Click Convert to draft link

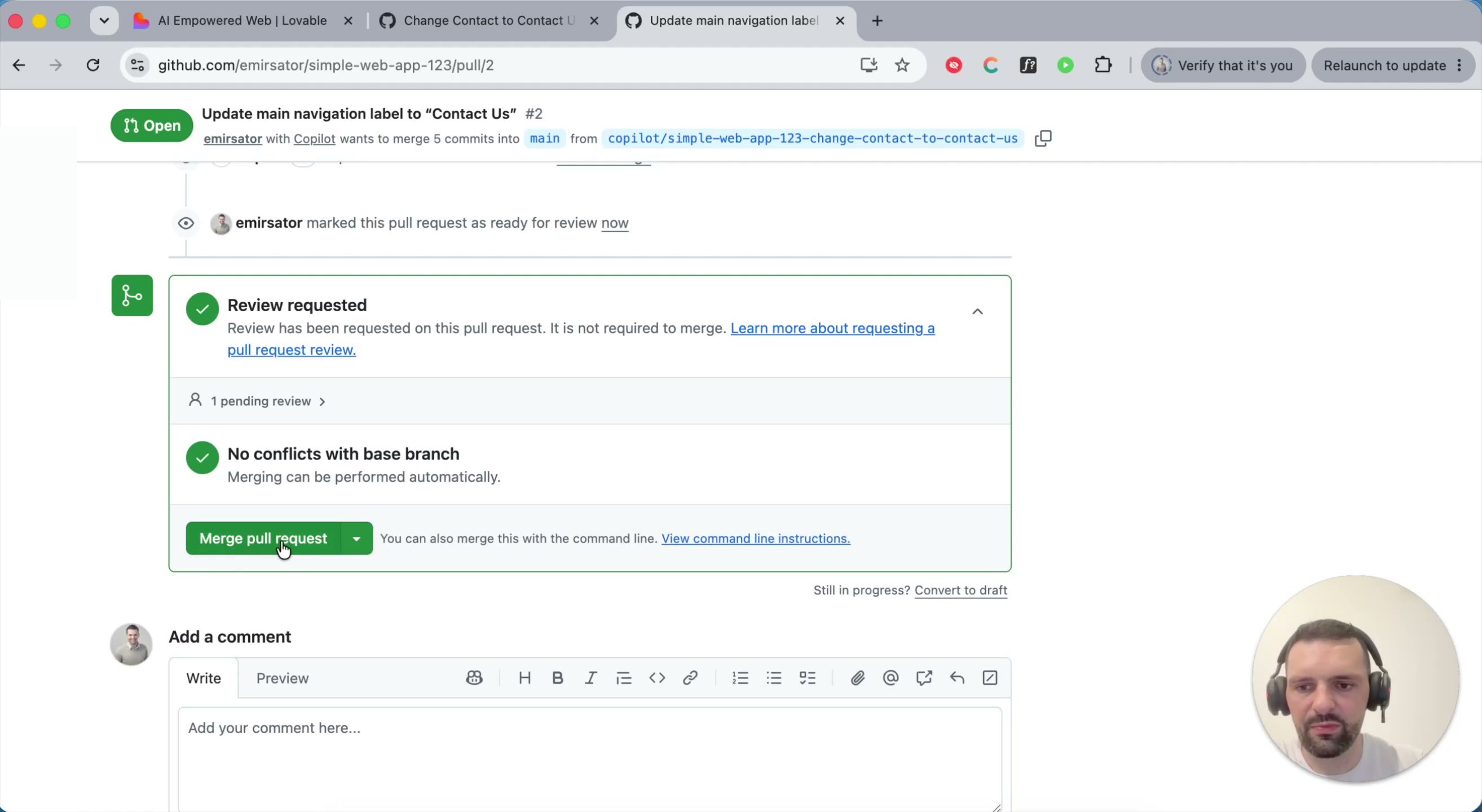[x=961, y=590]
